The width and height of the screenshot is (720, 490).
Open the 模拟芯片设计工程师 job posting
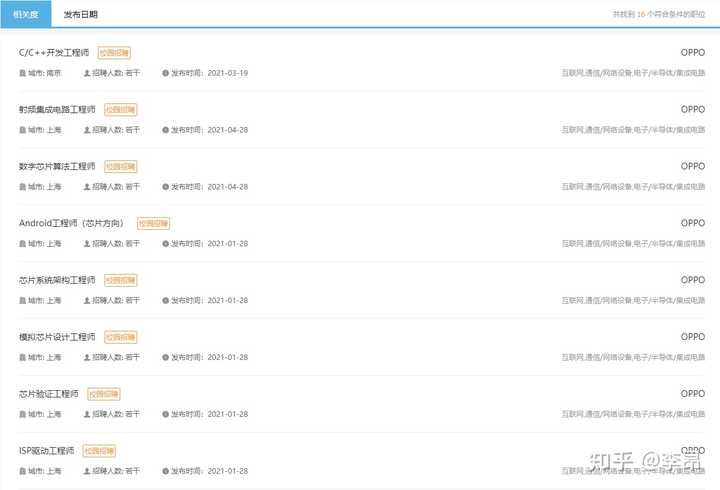57,337
